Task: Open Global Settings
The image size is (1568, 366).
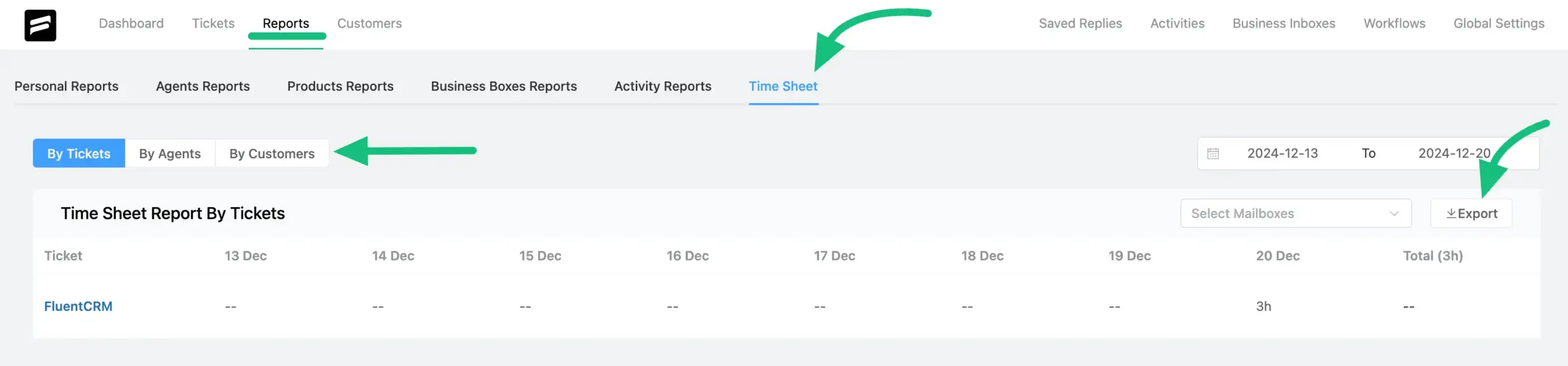Action: tap(1499, 23)
